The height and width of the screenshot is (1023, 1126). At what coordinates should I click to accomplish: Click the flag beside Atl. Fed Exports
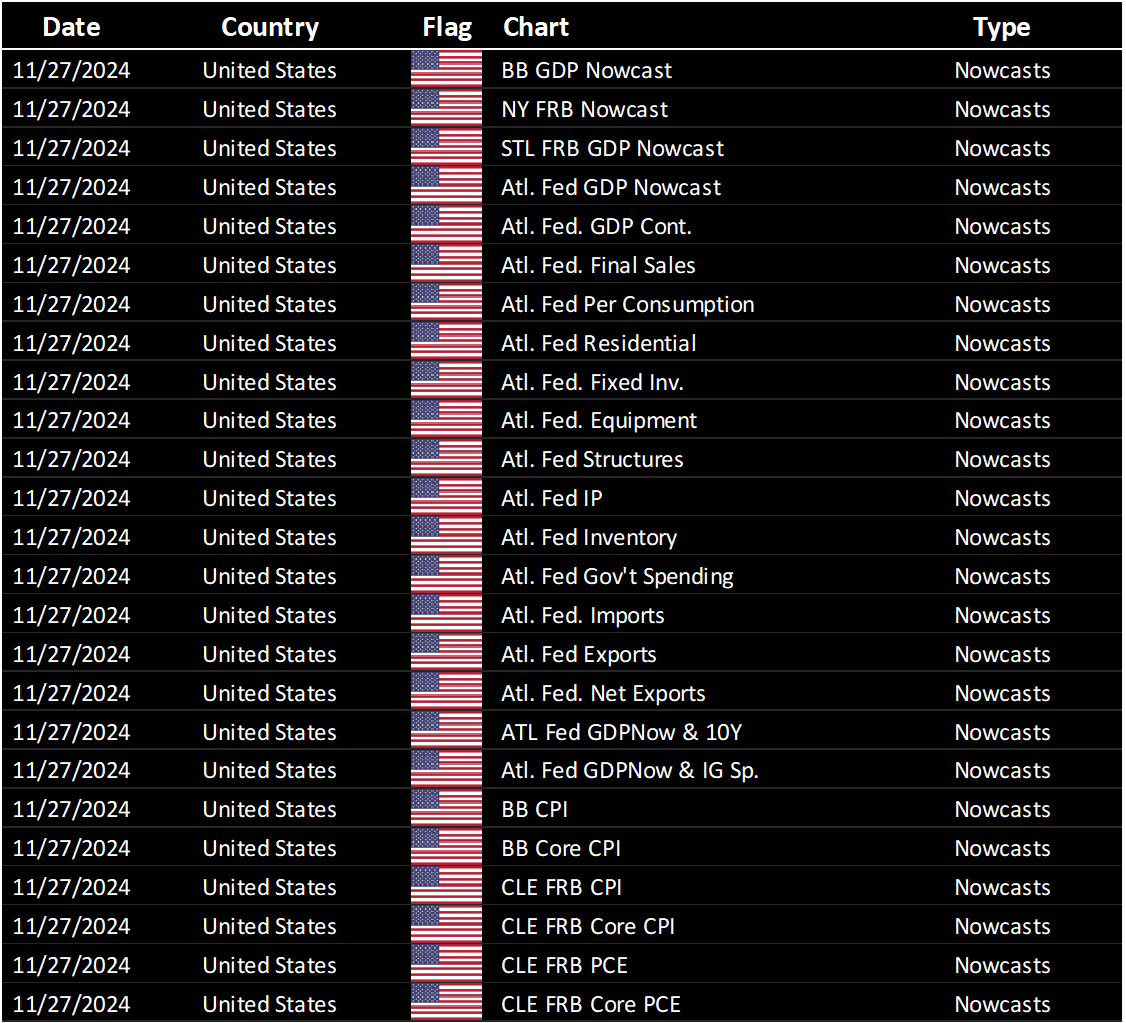(446, 653)
